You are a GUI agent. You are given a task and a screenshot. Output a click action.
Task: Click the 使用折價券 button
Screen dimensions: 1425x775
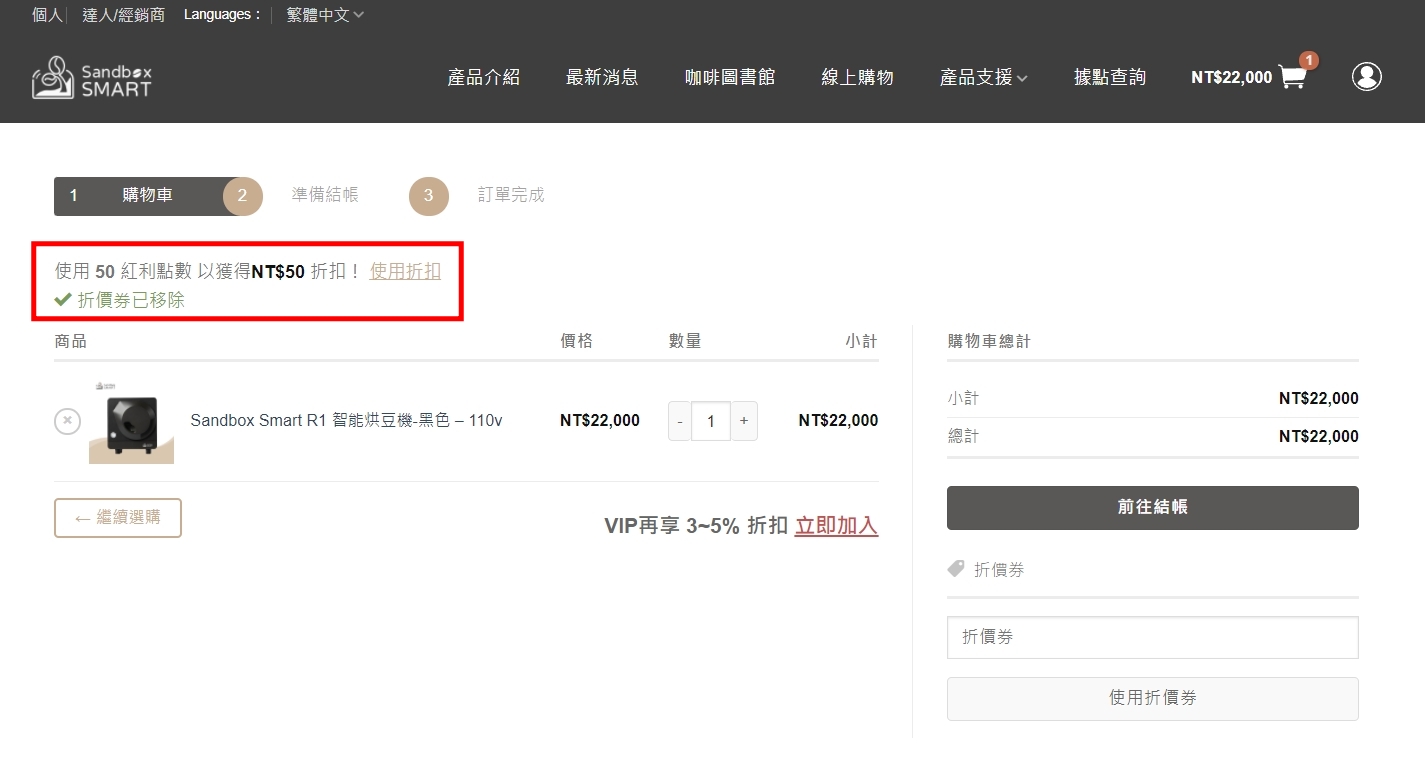1153,699
